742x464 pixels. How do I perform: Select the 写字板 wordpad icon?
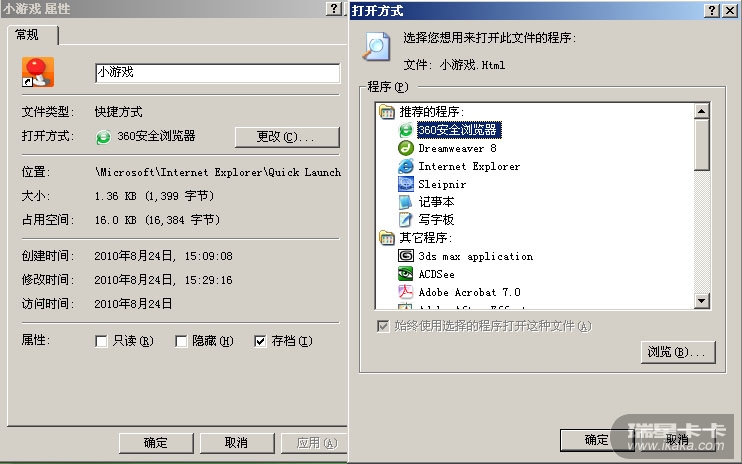coord(406,220)
